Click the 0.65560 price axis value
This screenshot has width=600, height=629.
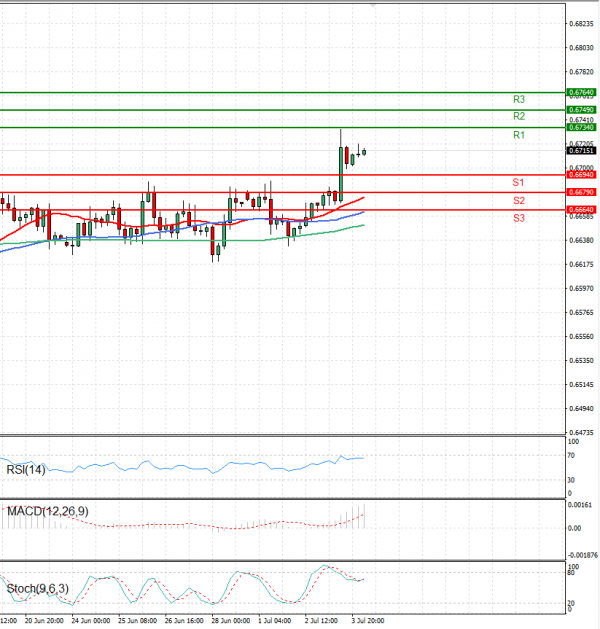pos(582,337)
